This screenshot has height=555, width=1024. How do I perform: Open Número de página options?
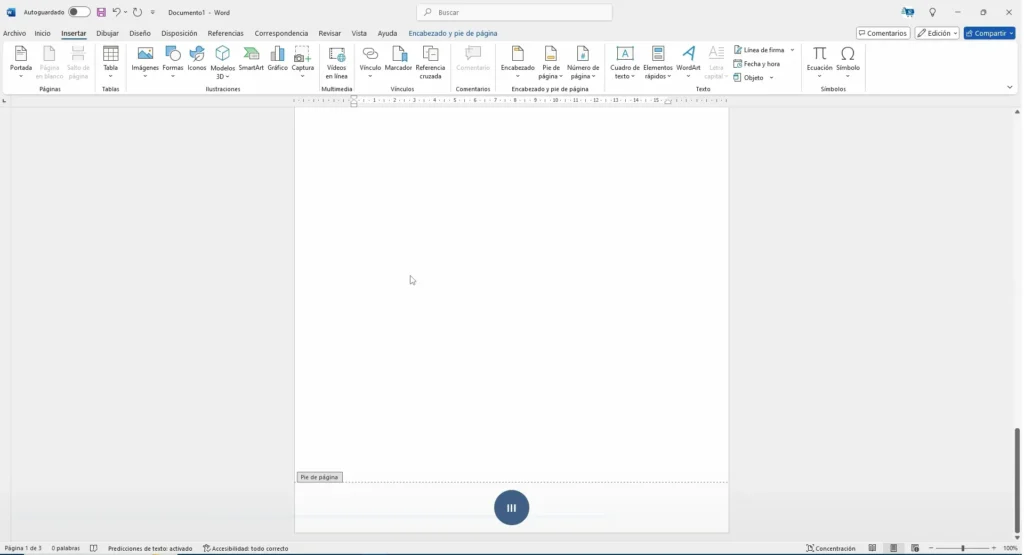[x=583, y=63]
